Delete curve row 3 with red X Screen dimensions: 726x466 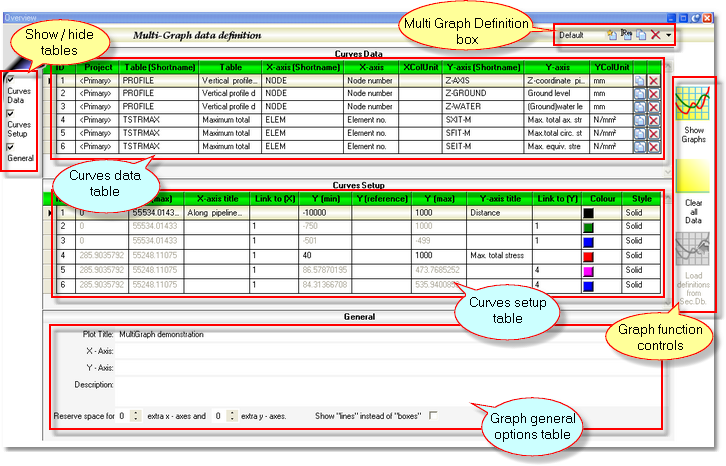tap(654, 106)
